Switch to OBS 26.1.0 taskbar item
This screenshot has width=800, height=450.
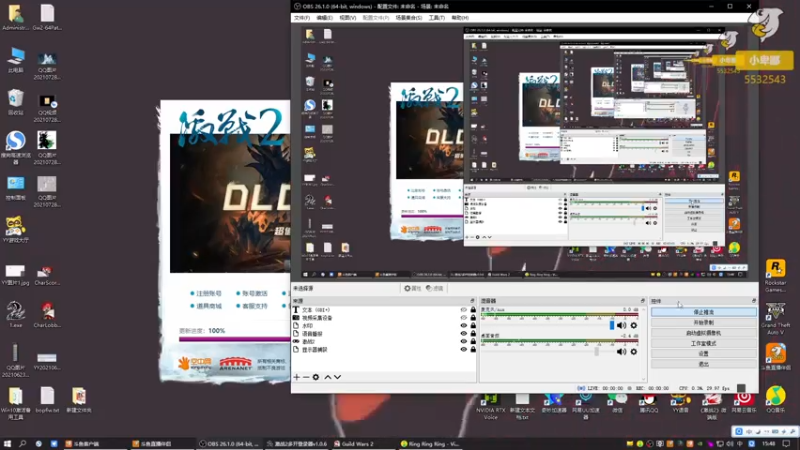230,444
